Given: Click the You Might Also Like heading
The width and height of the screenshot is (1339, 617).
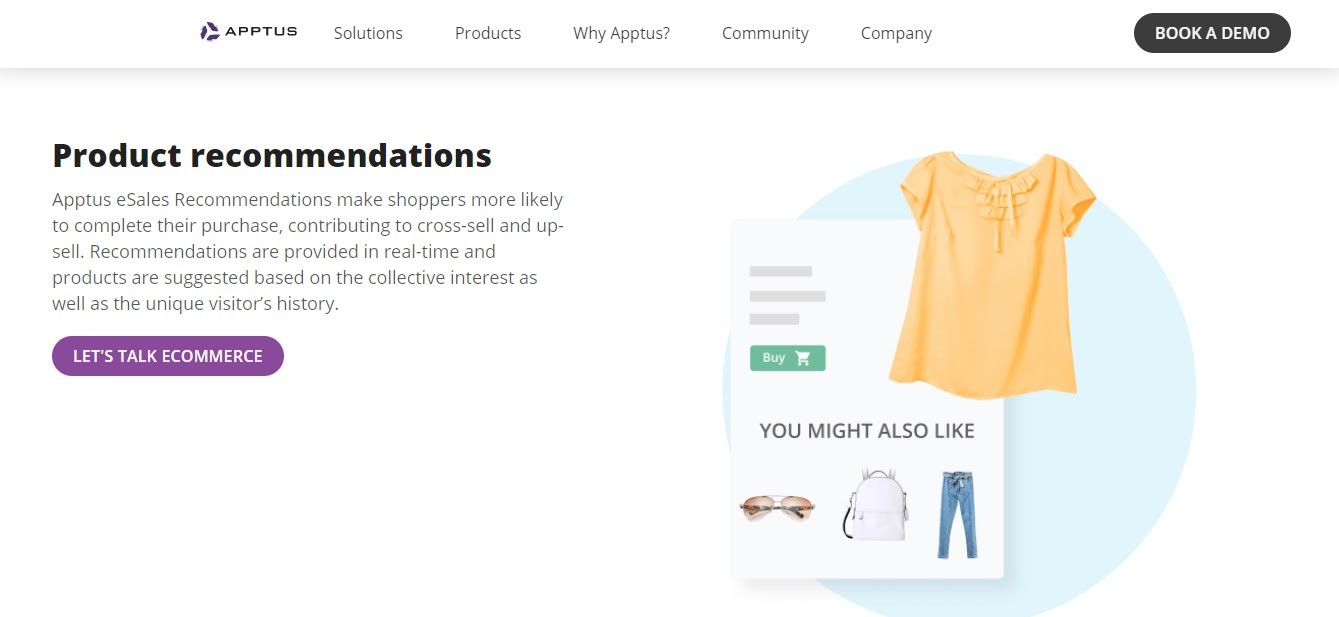Looking at the screenshot, I should tap(866, 431).
